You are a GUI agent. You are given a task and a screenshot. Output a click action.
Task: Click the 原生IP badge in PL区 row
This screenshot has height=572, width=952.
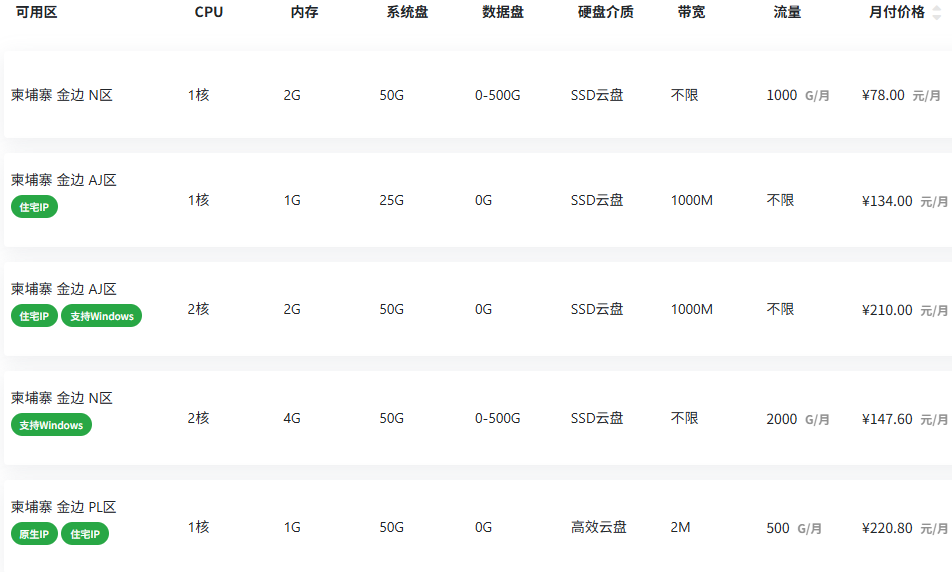[35, 534]
